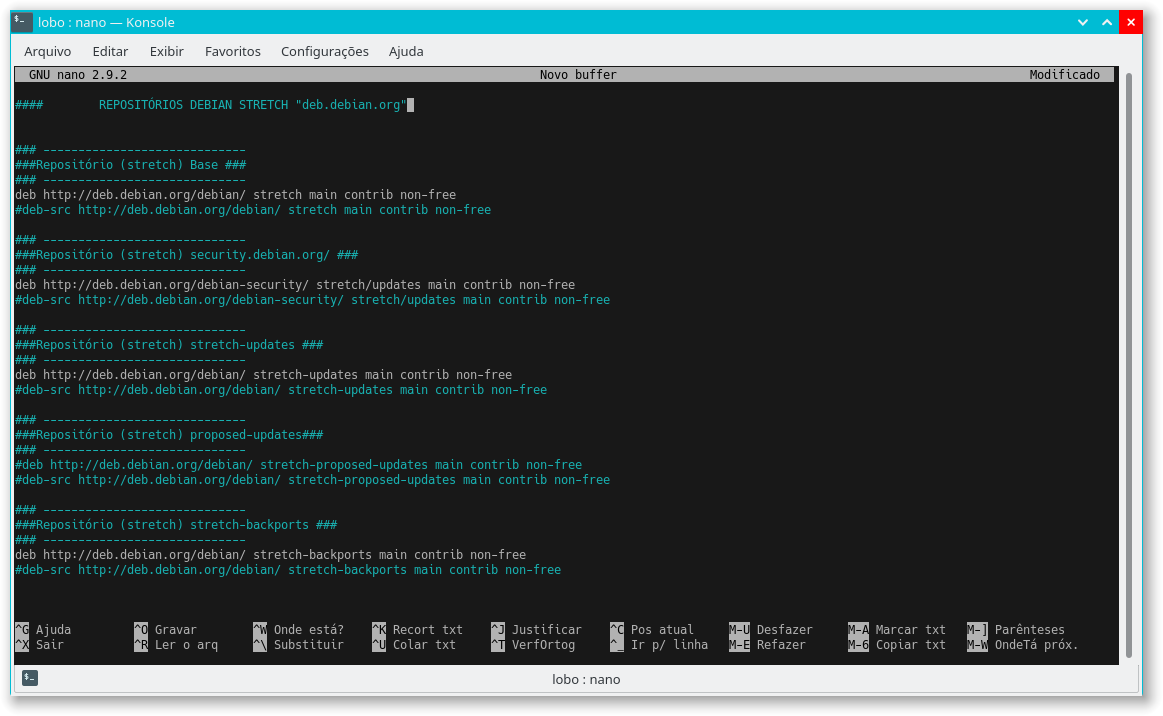Viewport: 1163px width, 716px height.
Task: Click the '^K Recort txt' shortcut hint
Action: 418,630
